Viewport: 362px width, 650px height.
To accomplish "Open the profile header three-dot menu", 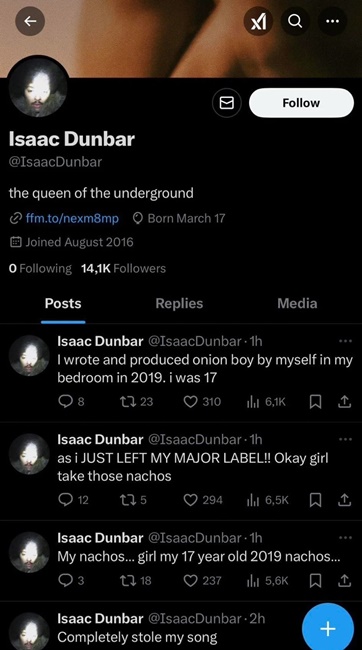I will (332, 21).
